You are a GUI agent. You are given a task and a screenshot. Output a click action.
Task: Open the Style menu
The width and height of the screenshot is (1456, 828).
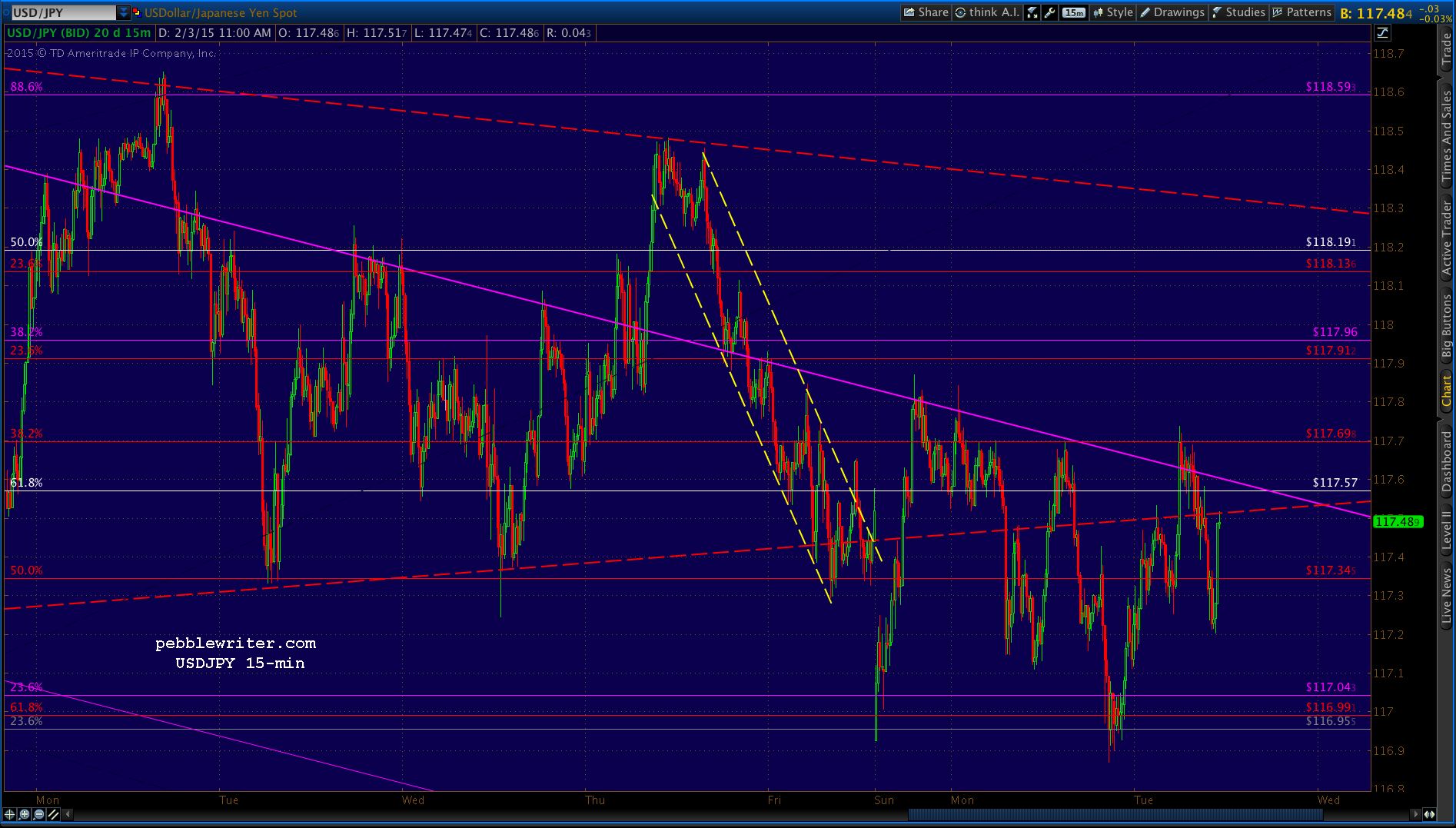1113,12
